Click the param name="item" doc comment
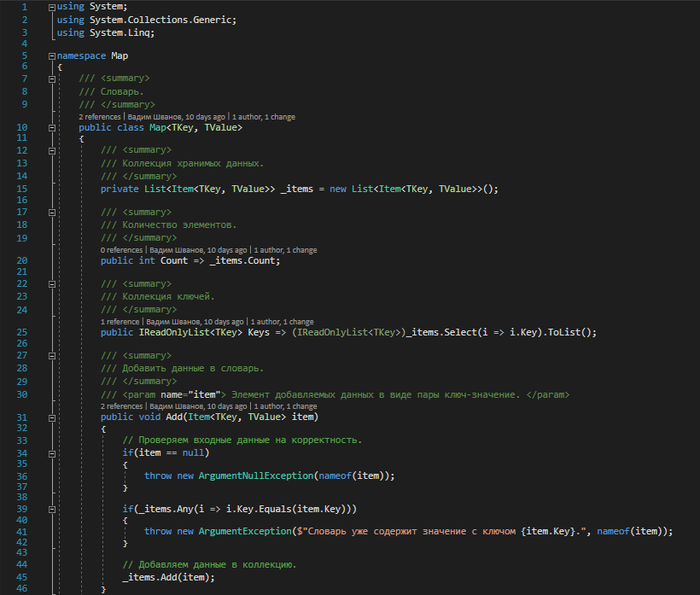The height and width of the screenshot is (595, 700). click(x=335, y=395)
